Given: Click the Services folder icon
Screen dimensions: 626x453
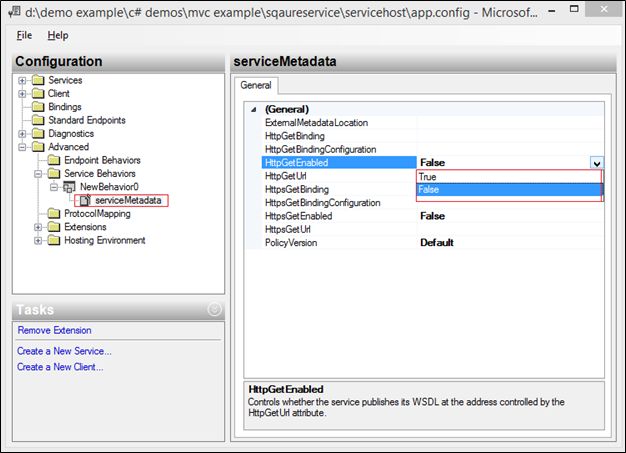Looking at the screenshot, I should pos(38,80).
